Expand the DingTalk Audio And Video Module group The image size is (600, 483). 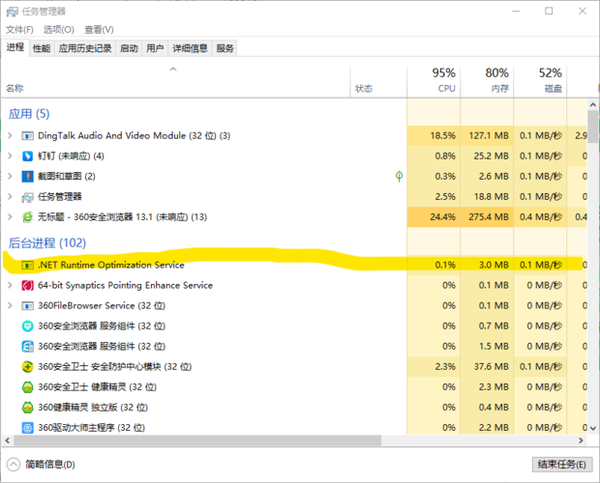[x=10, y=135]
